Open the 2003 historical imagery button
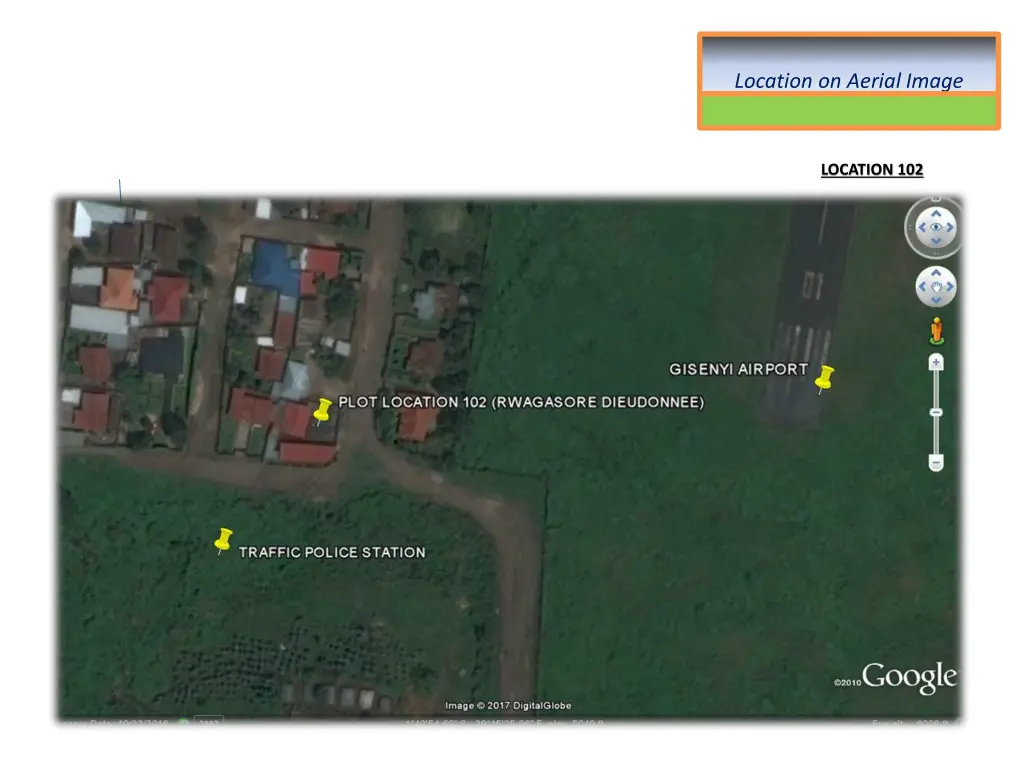1024x768 pixels. [208, 720]
